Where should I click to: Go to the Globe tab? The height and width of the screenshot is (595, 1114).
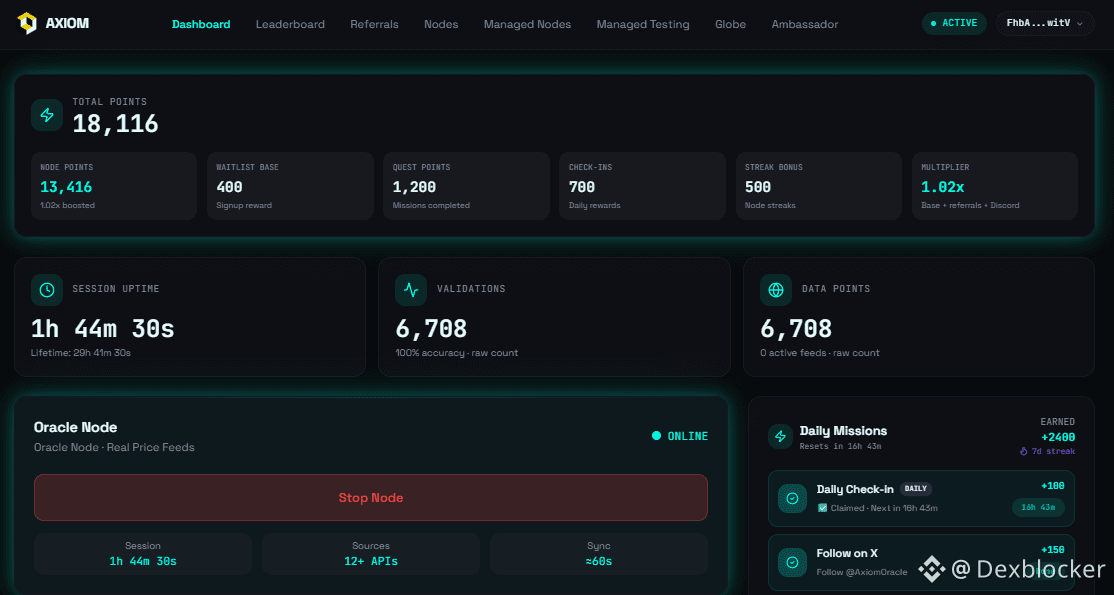click(x=730, y=24)
